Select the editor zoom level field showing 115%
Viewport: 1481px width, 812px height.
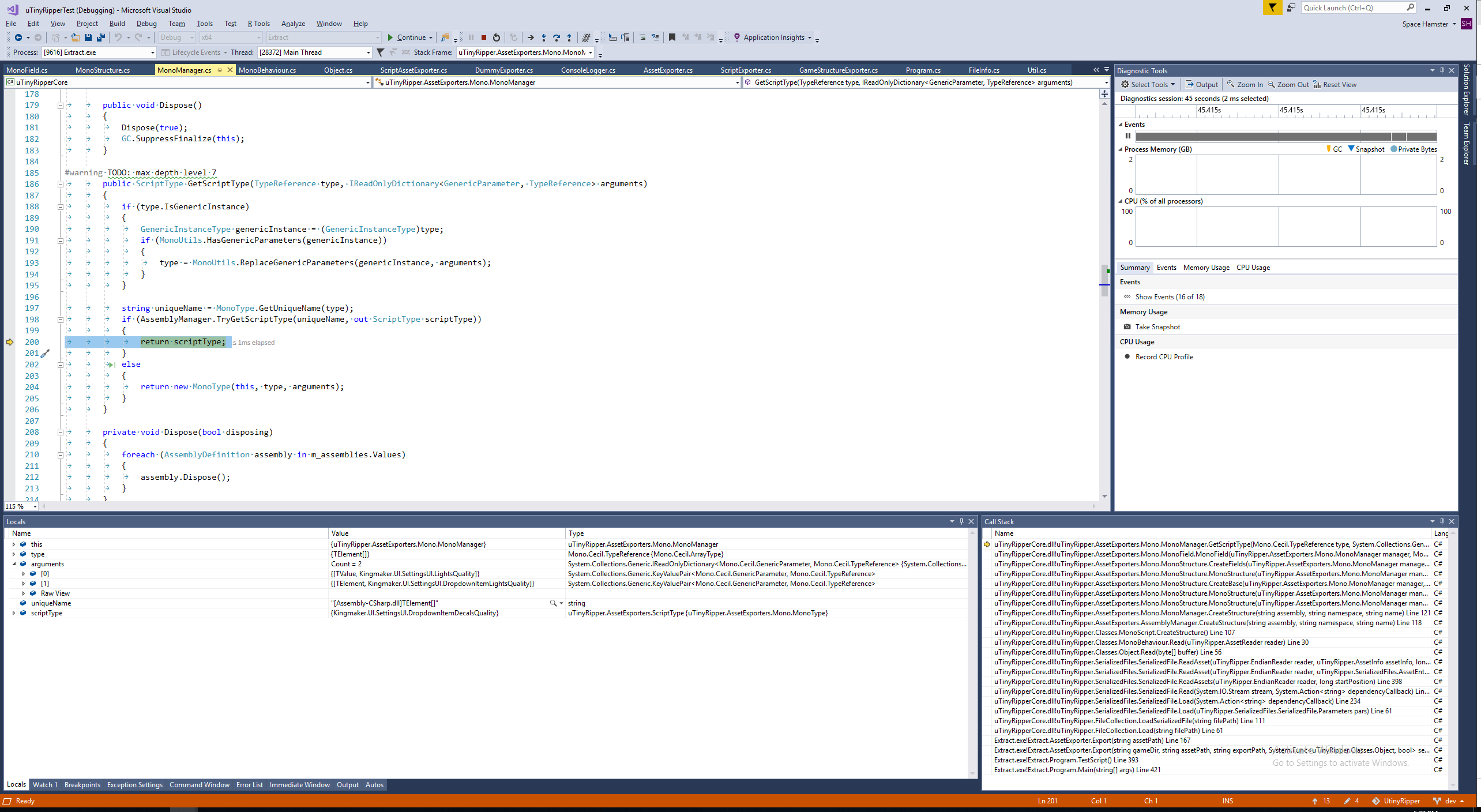(x=17, y=506)
